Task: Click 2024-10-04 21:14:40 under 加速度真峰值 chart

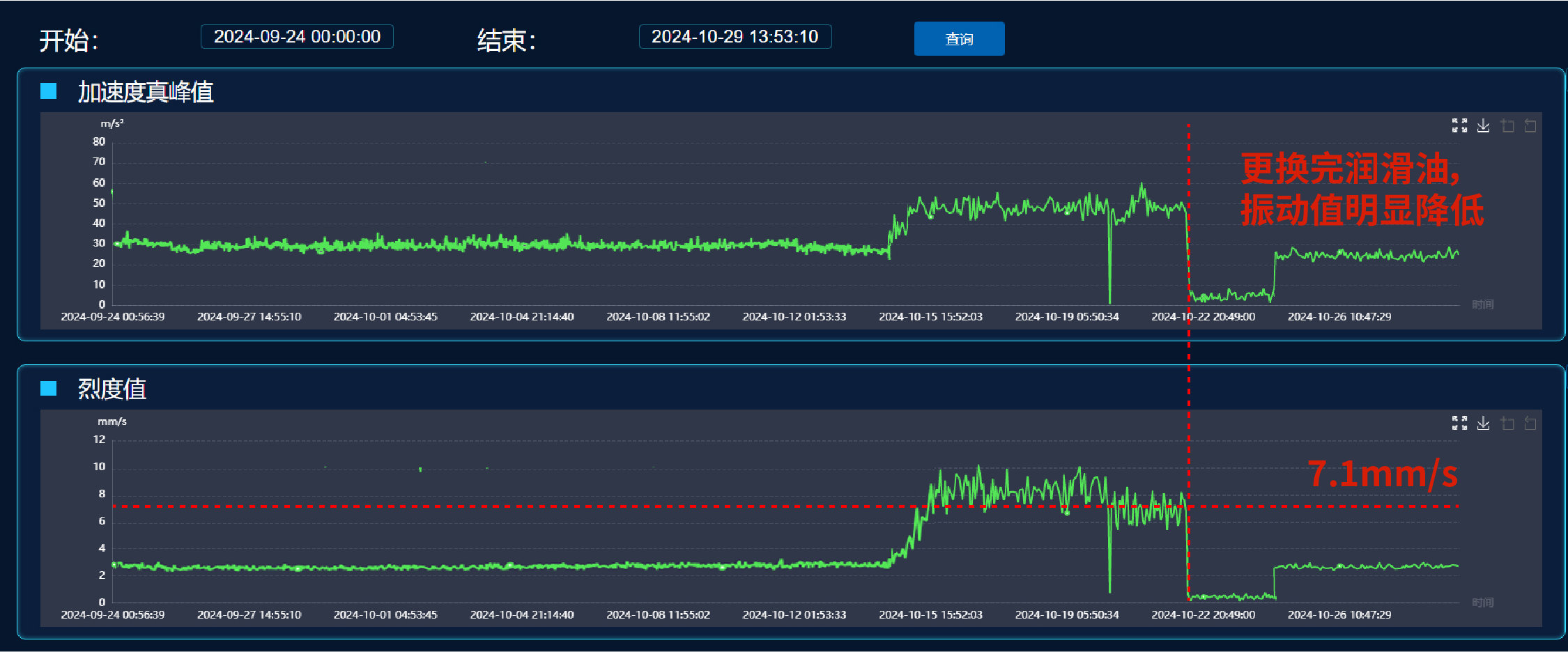Action: (522, 316)
